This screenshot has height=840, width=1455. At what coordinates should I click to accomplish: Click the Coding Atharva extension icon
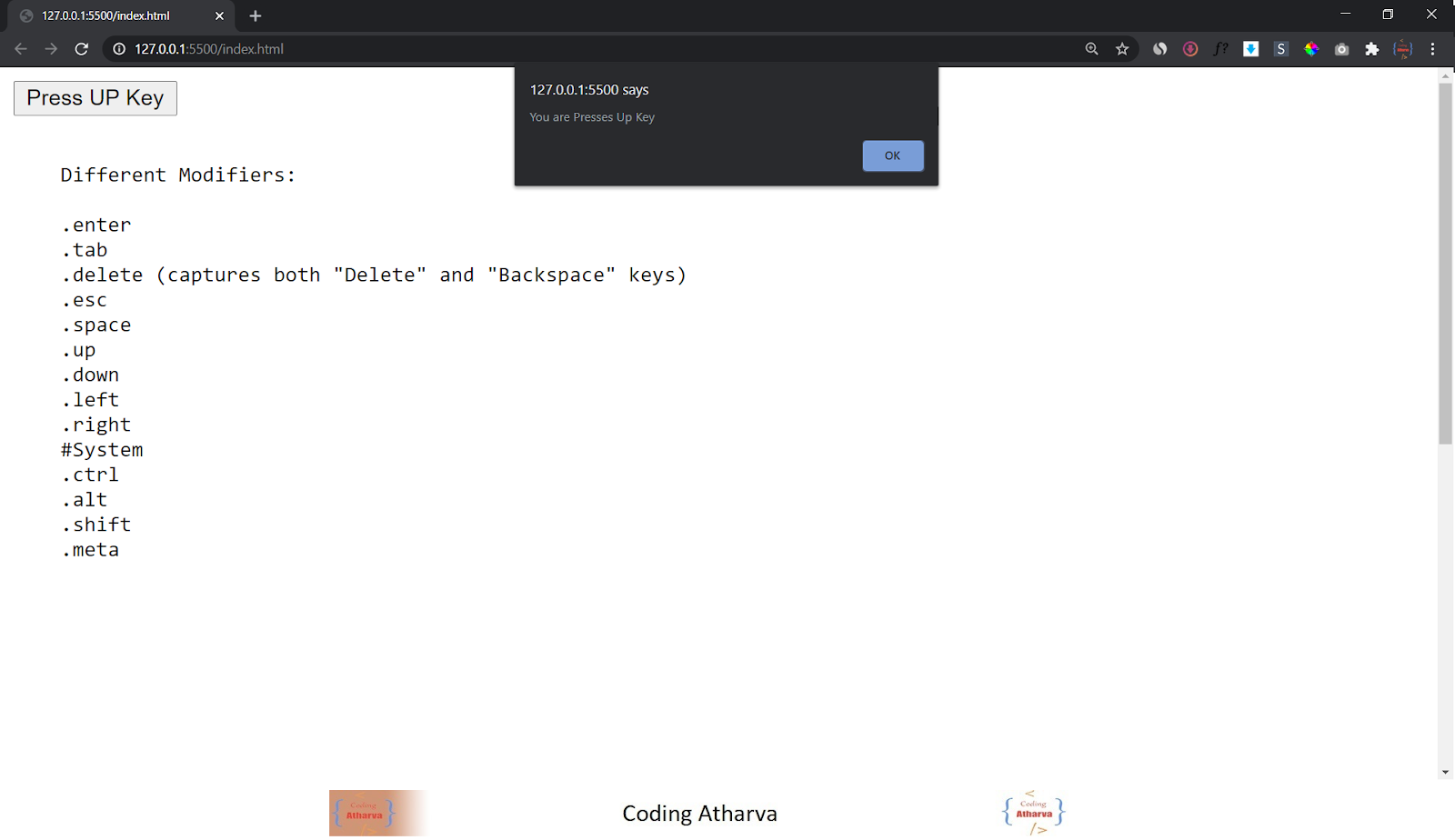[x=1403, y=49]
